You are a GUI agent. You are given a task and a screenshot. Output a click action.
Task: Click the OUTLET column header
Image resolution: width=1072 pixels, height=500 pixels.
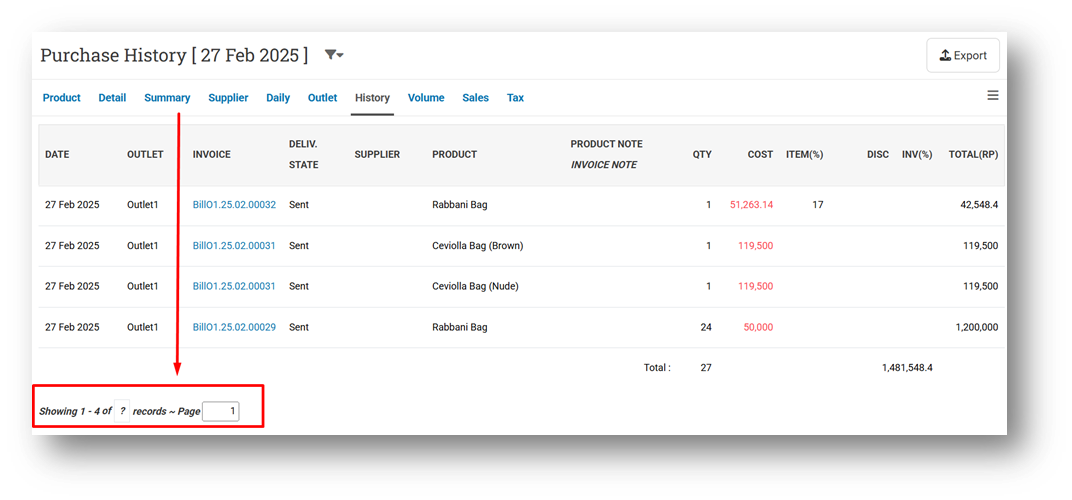tap(145, 155)
